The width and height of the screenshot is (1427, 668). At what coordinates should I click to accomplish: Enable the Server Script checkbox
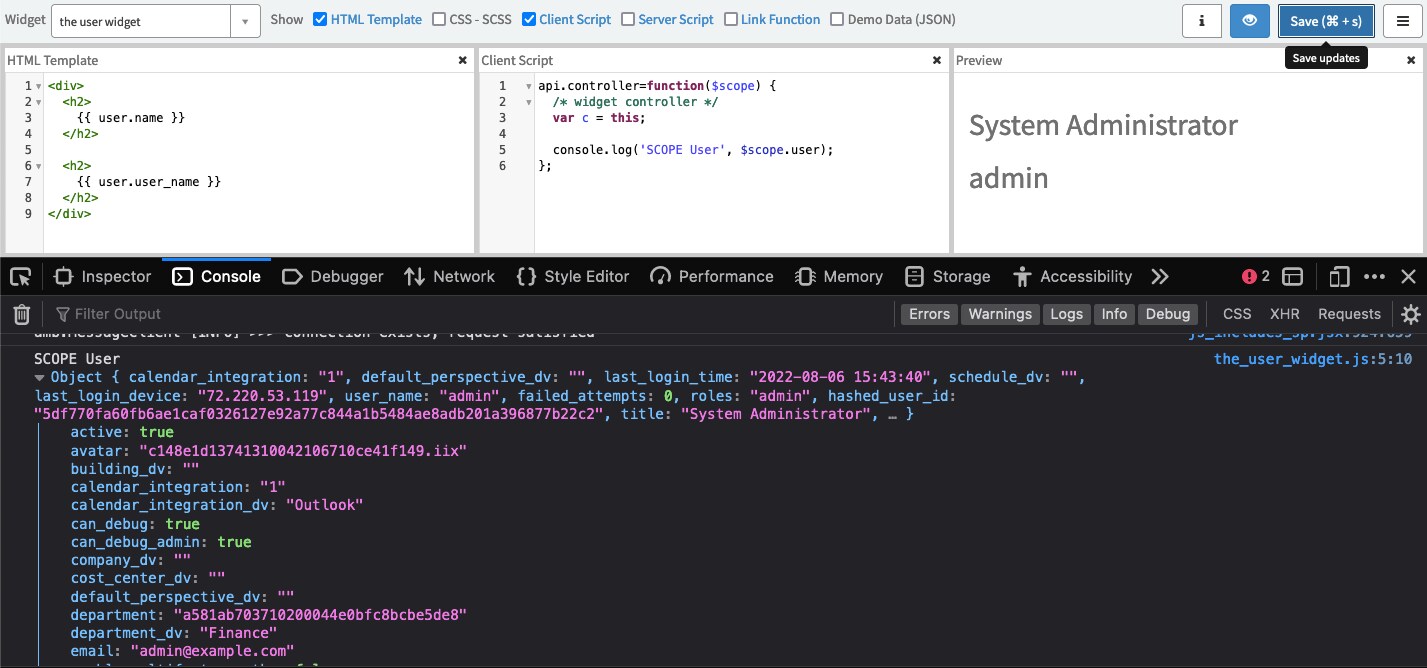click(628, 19)
